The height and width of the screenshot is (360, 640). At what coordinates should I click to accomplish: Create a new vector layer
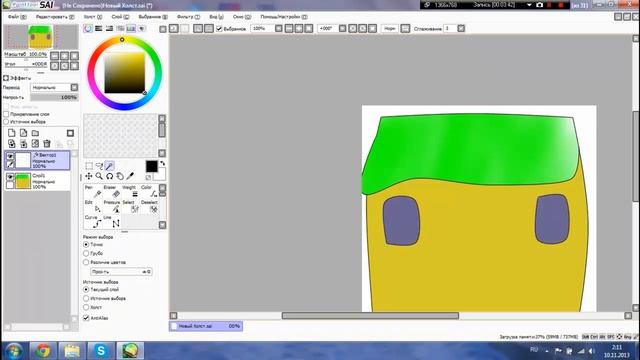(23, 133)
